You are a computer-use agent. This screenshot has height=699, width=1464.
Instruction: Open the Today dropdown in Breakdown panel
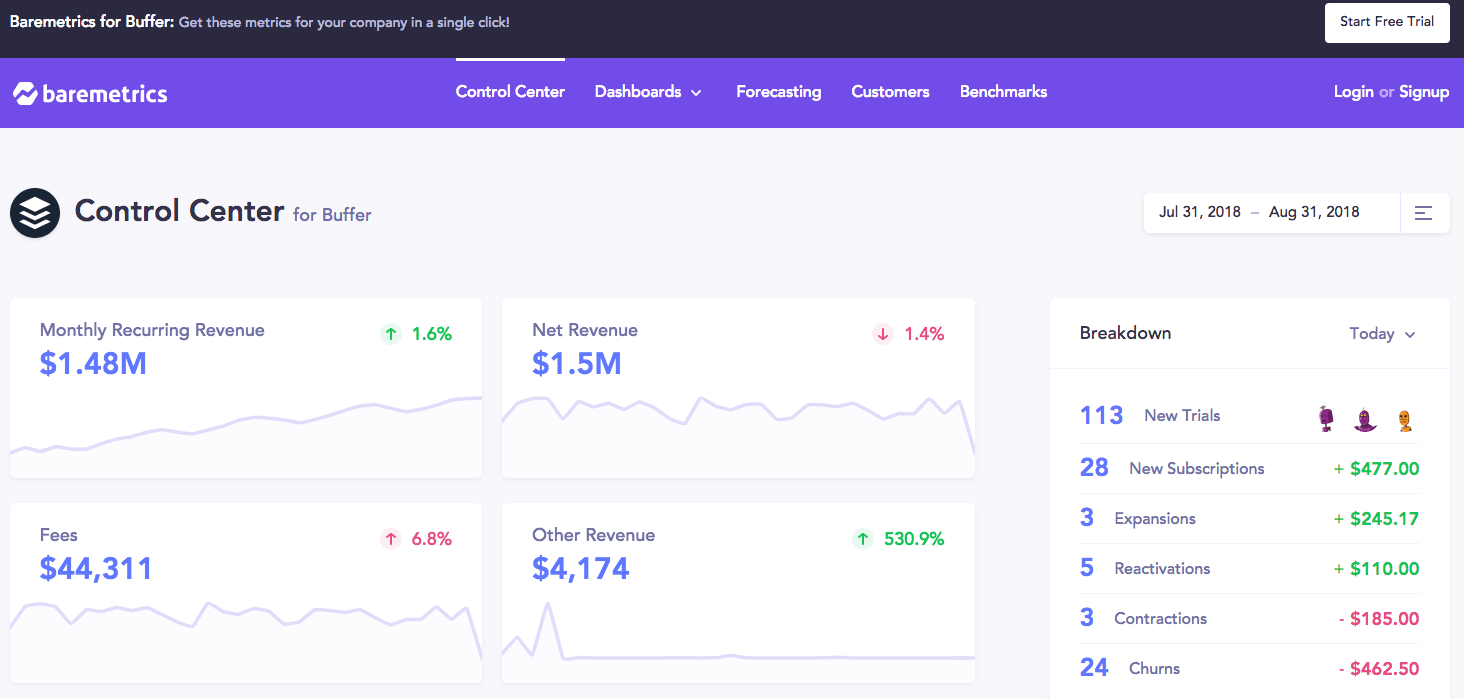[x=1382, y=333]
